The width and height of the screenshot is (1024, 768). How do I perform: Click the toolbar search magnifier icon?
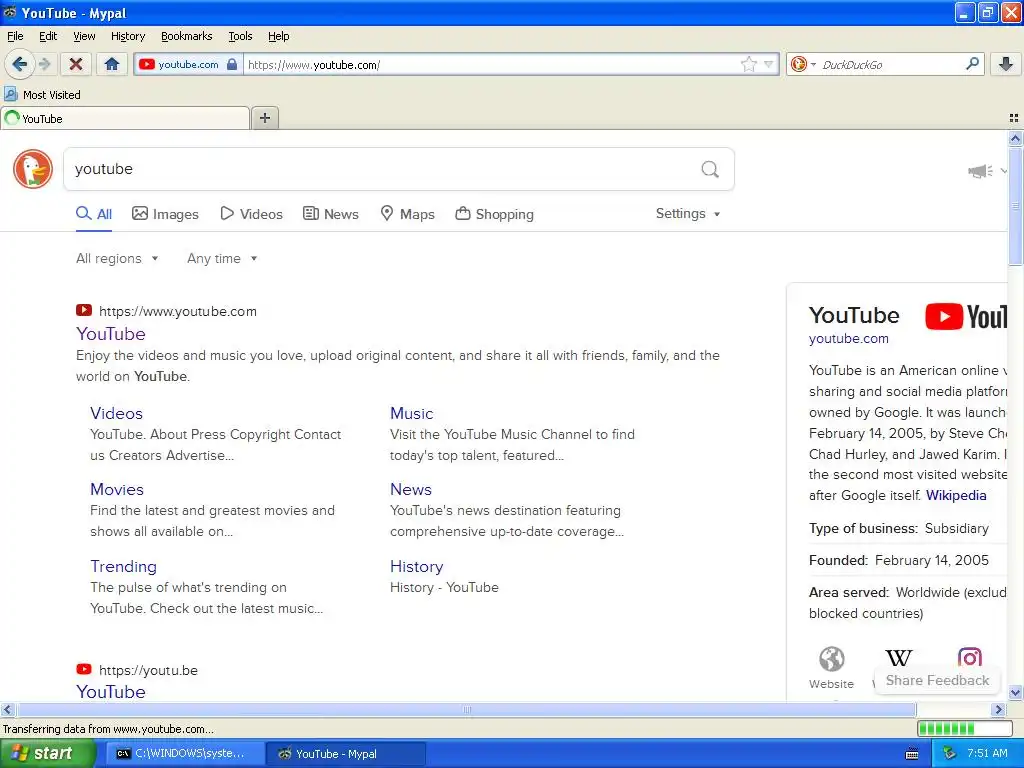[972, 64]
